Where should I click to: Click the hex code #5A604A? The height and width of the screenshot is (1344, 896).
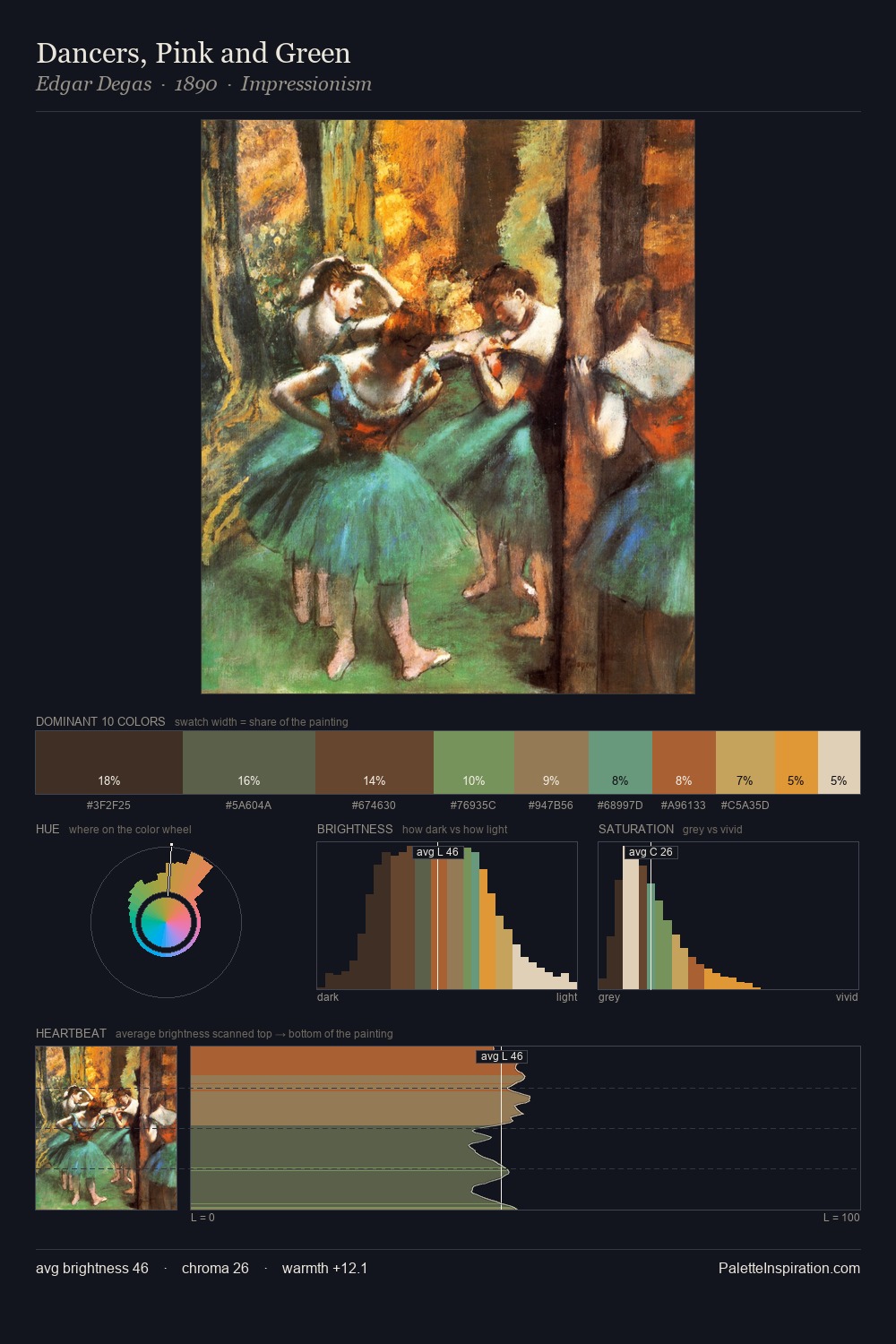248,806
